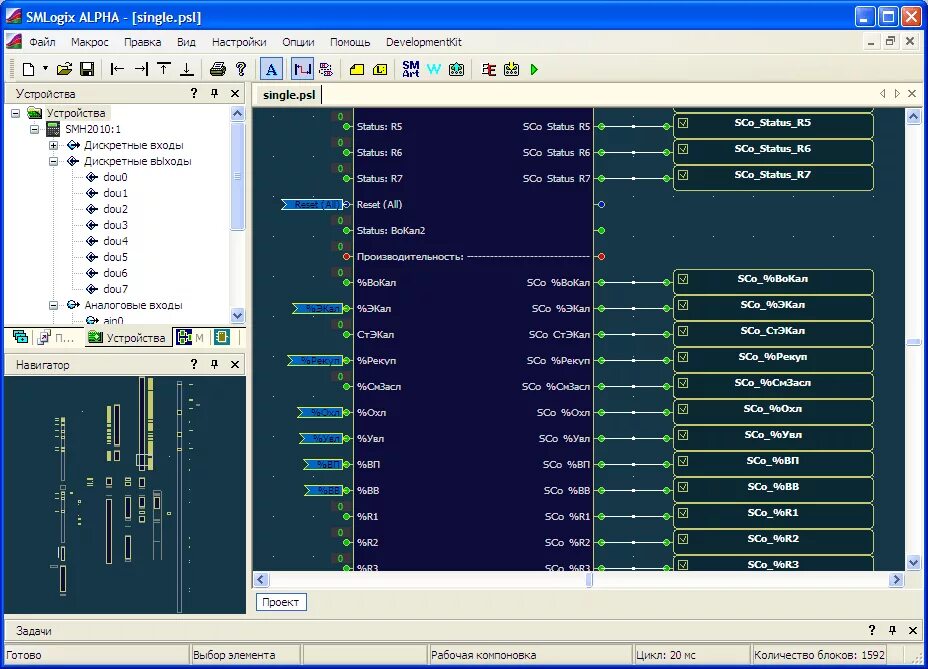Open the panel tab labeled П...

pyautogui.click(x=56, y=337)
